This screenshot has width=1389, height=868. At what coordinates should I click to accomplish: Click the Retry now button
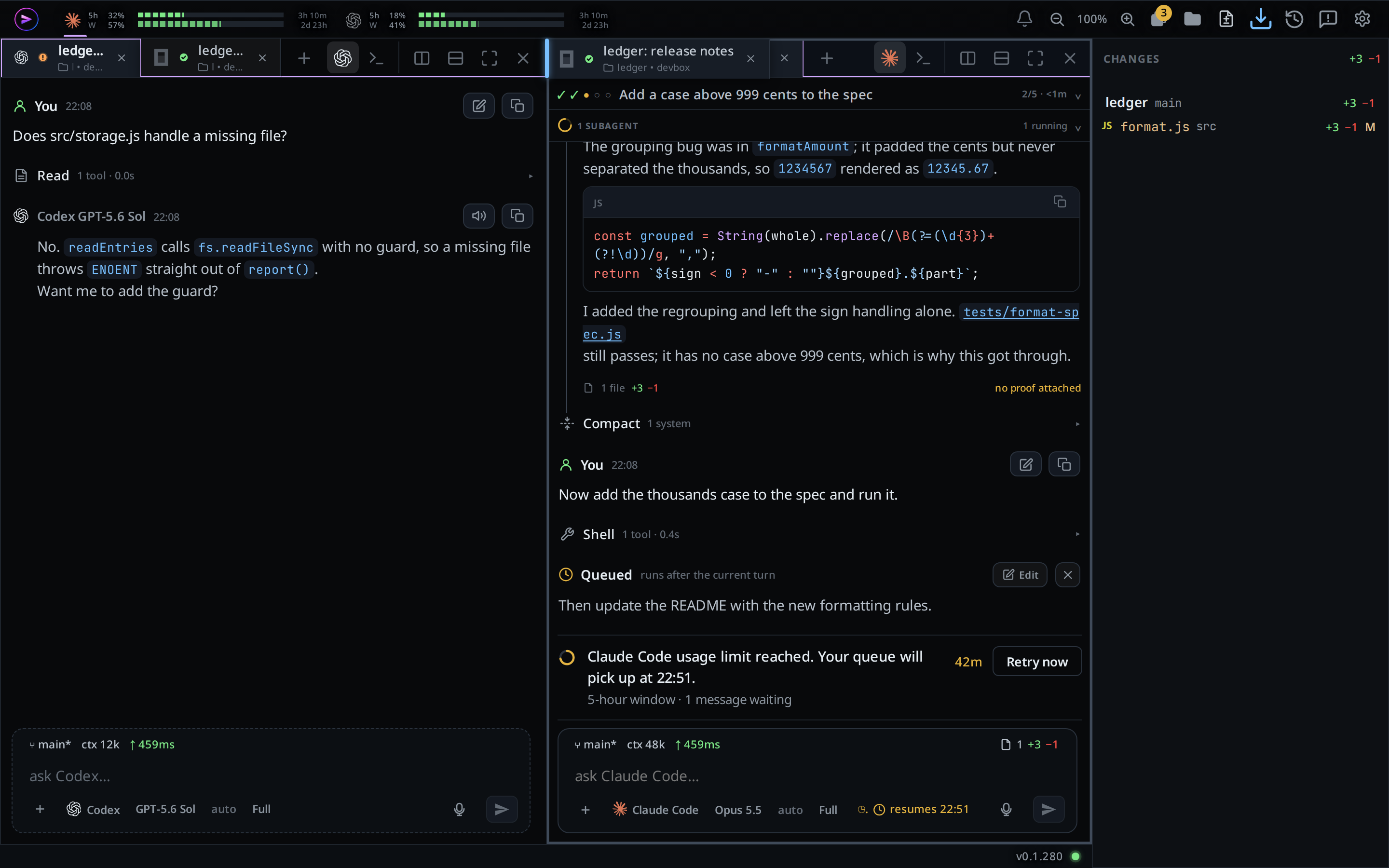click(x=1036, y=661)
